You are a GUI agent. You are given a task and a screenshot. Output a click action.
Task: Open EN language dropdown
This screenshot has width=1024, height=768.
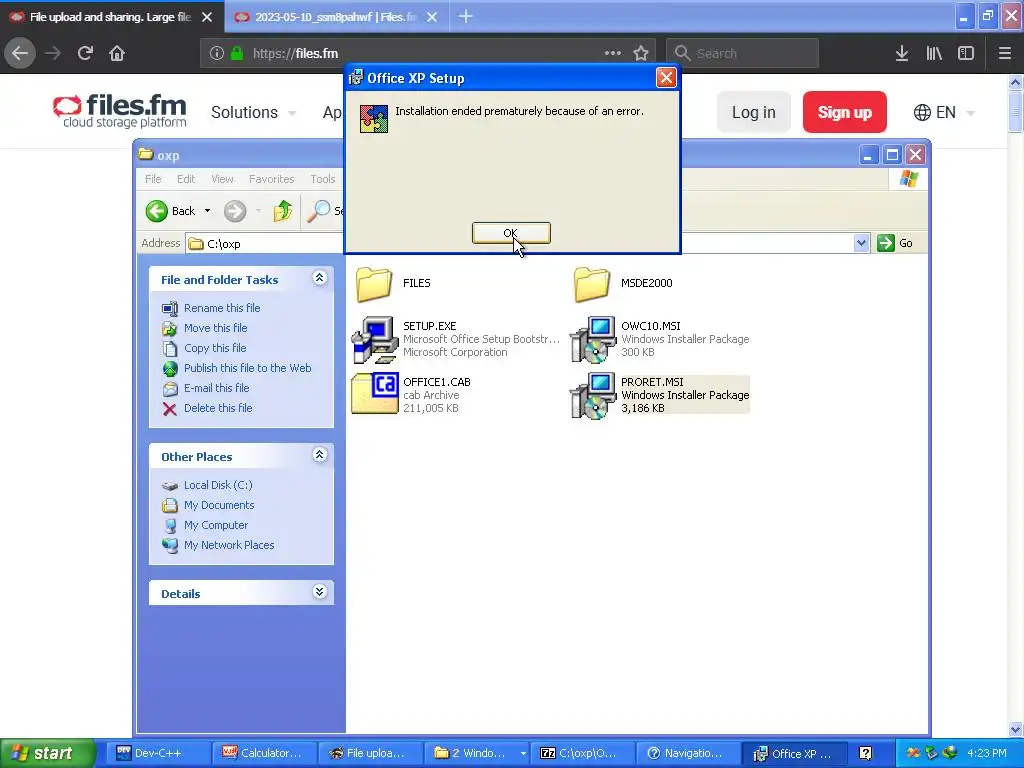[x=944, y=112]
